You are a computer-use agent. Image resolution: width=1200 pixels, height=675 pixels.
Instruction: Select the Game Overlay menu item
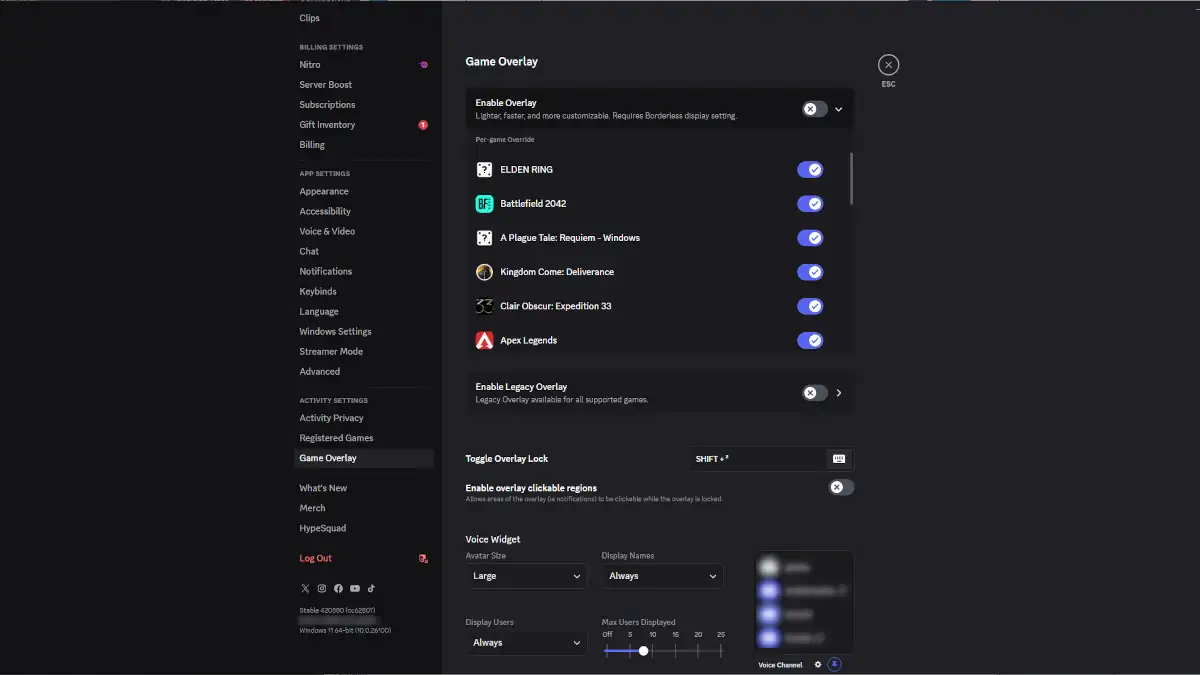point(365,458)
